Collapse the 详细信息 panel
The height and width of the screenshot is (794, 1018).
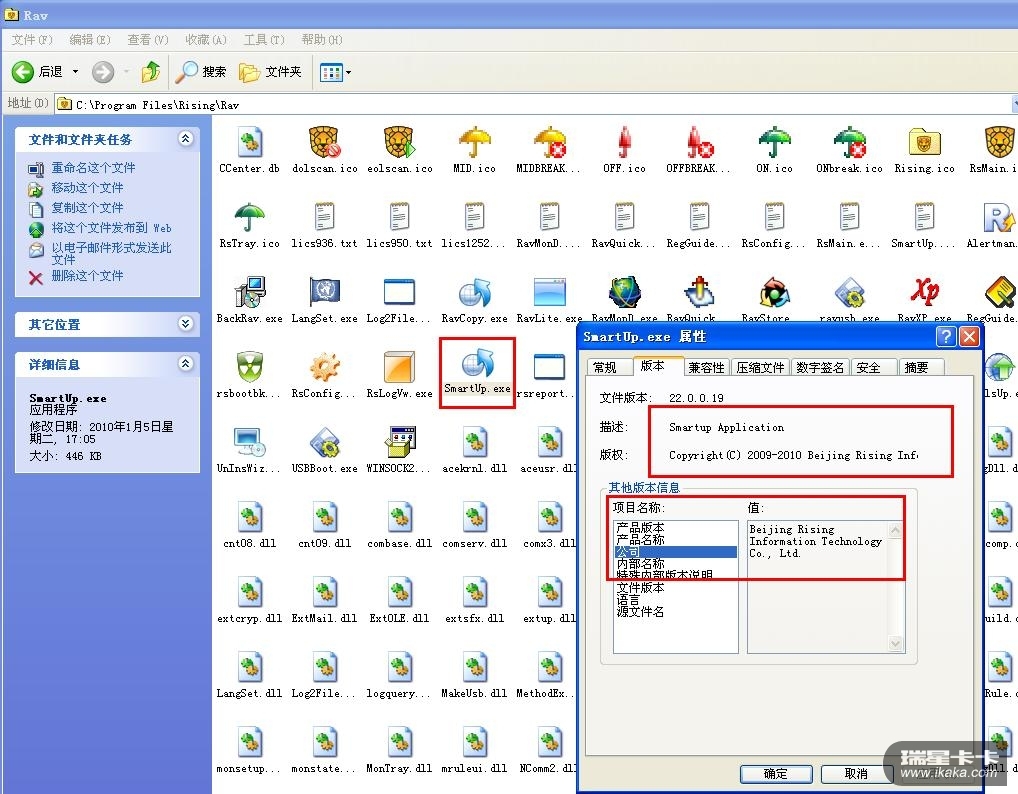point(186,364)
